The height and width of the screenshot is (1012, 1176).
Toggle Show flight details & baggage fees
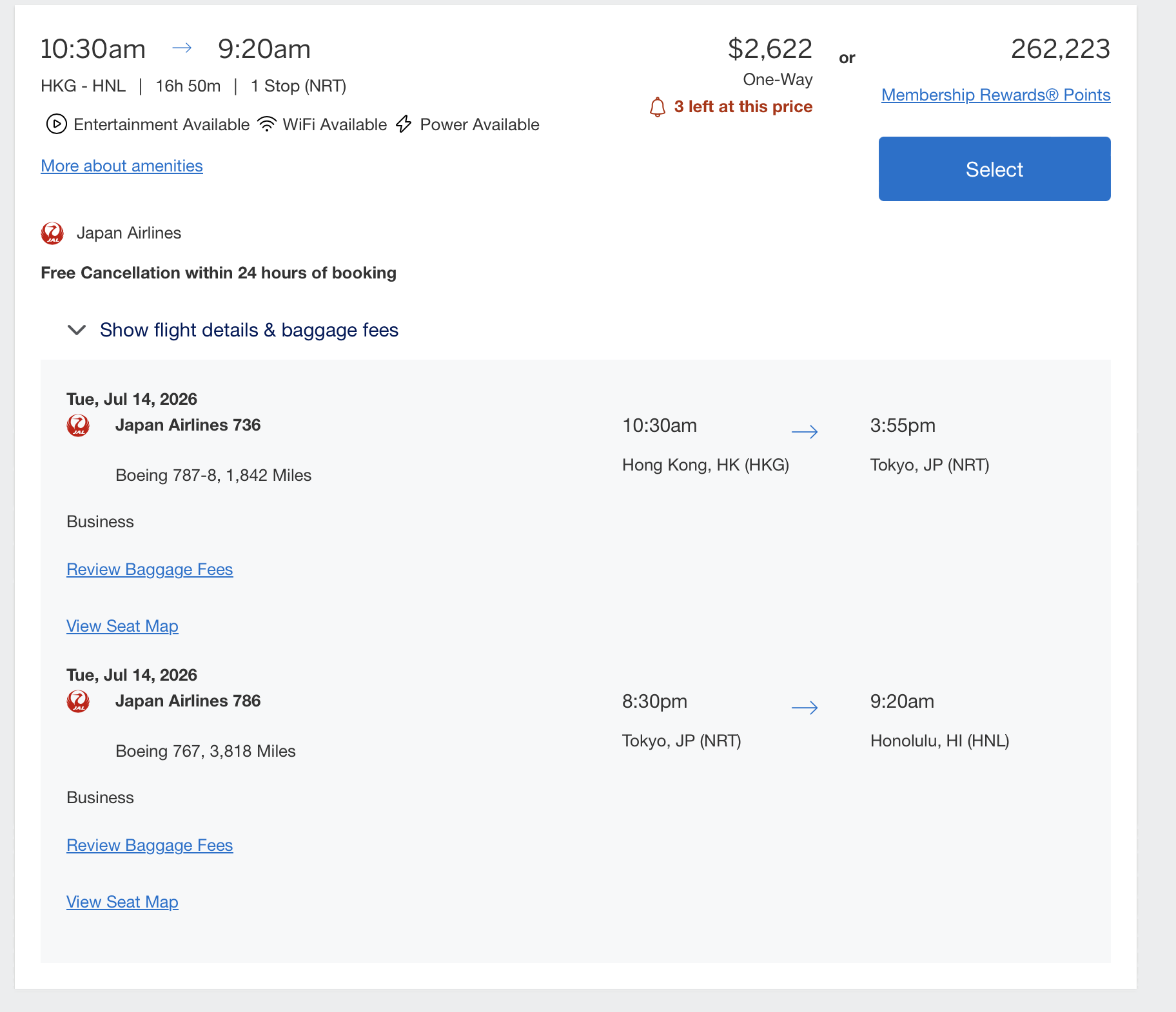coord(249,330)
